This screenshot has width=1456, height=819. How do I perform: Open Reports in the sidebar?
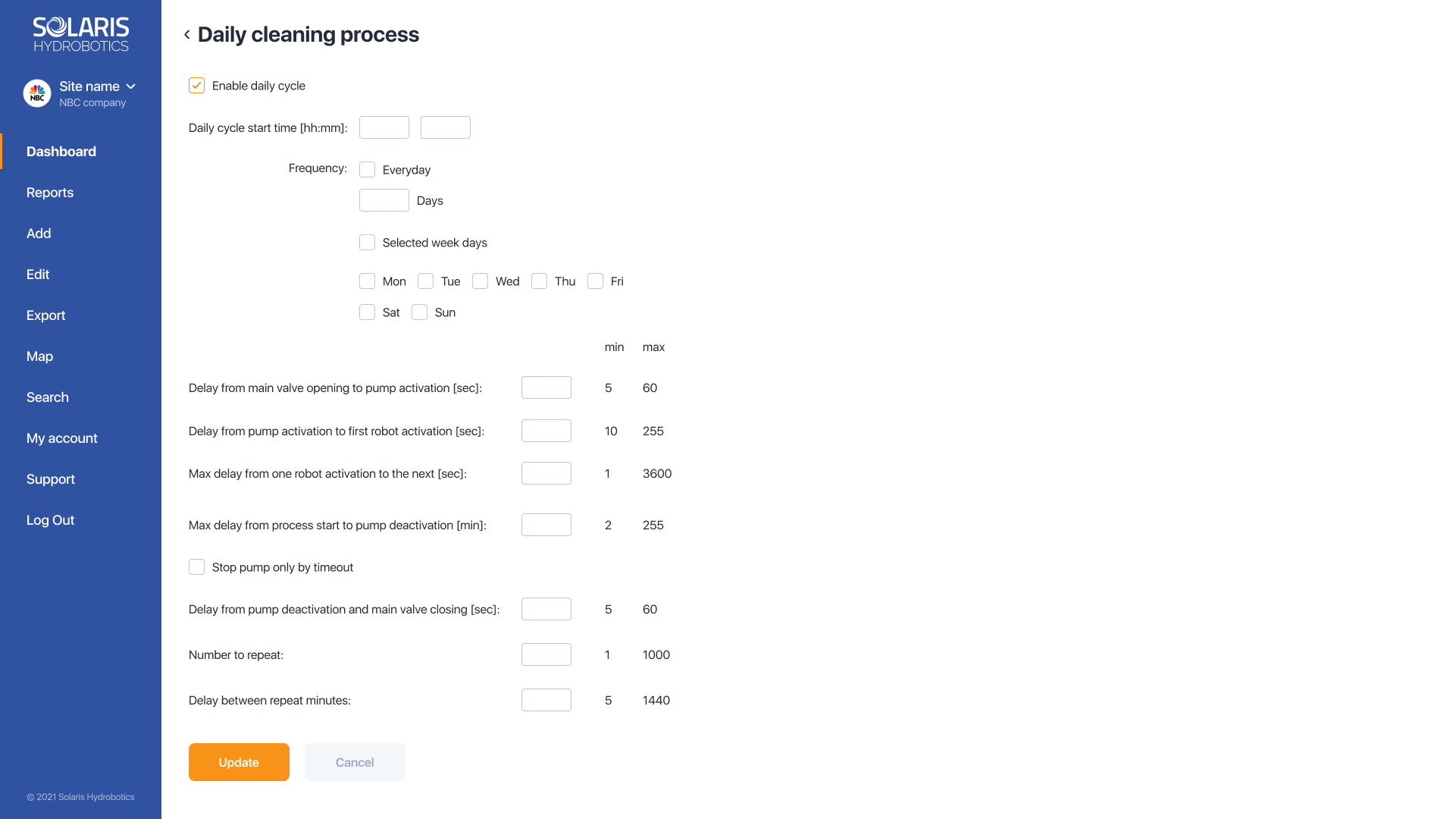click(50, 193)
